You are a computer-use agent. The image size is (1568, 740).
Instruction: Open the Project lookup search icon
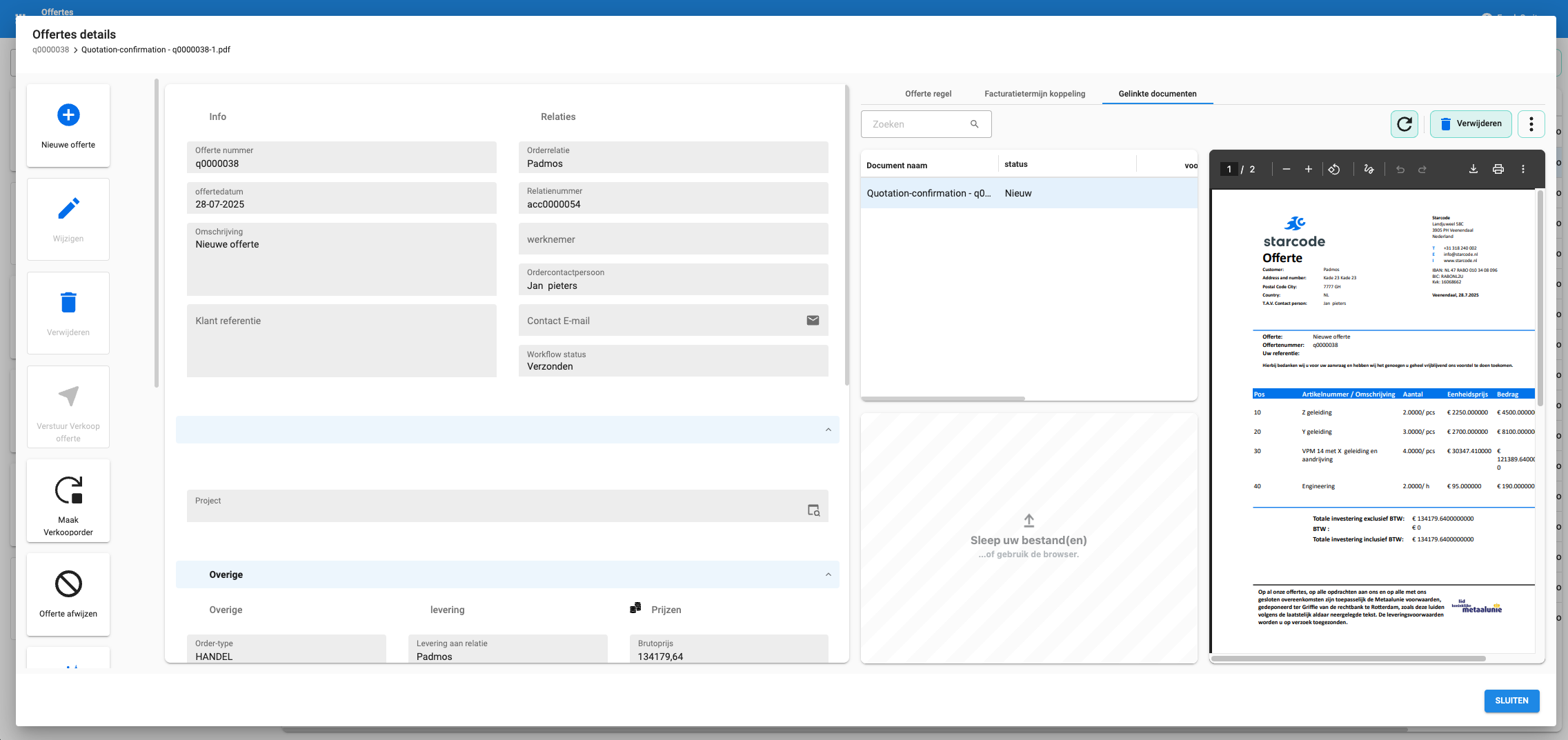point(813,510)
